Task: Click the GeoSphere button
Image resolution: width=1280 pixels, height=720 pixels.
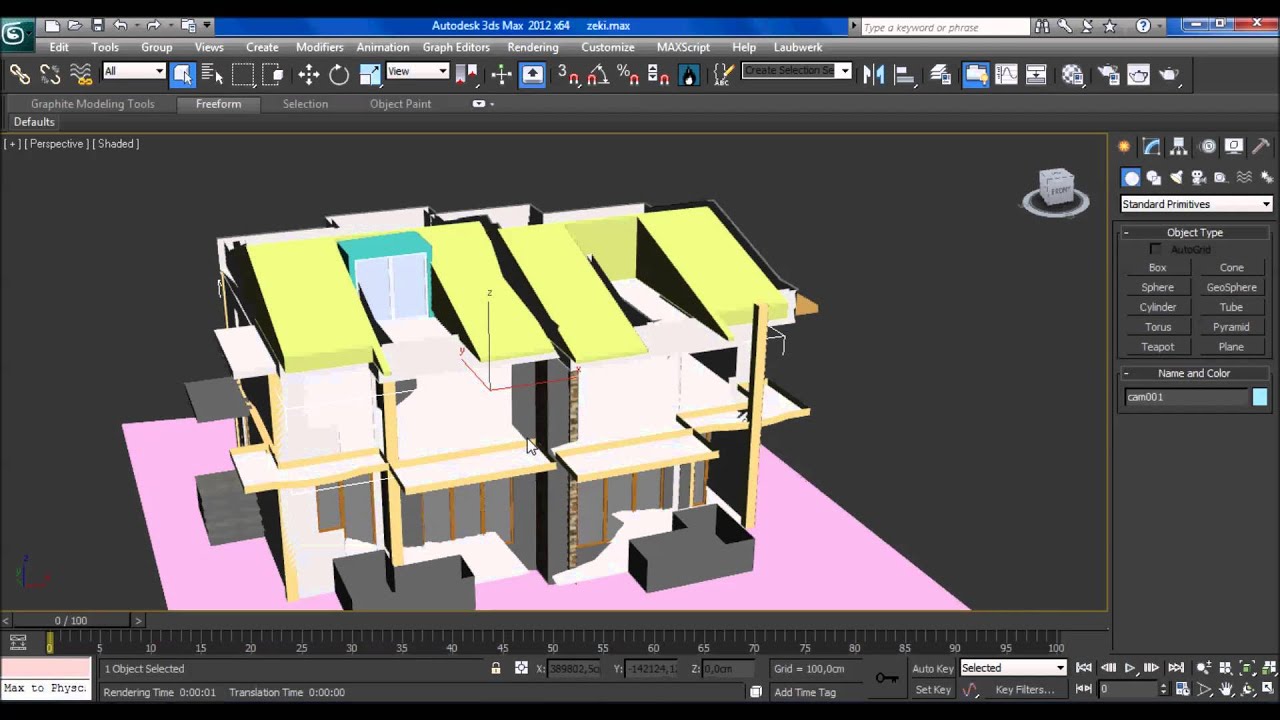Action: [1231, 287]
